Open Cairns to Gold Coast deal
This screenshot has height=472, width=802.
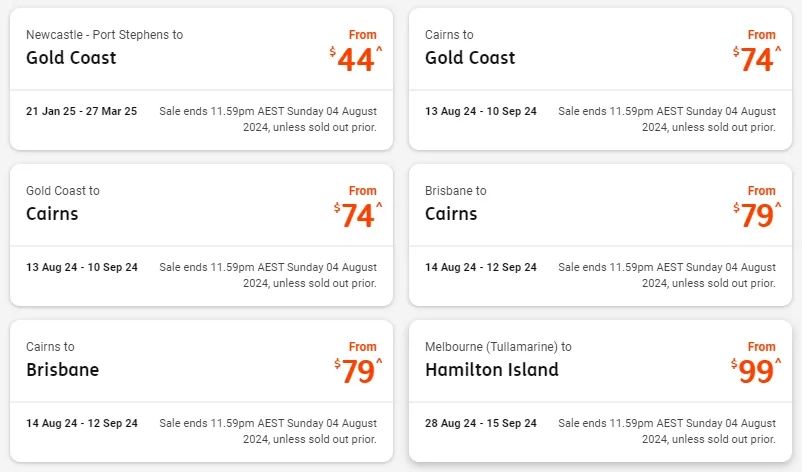tap(600, 79)
